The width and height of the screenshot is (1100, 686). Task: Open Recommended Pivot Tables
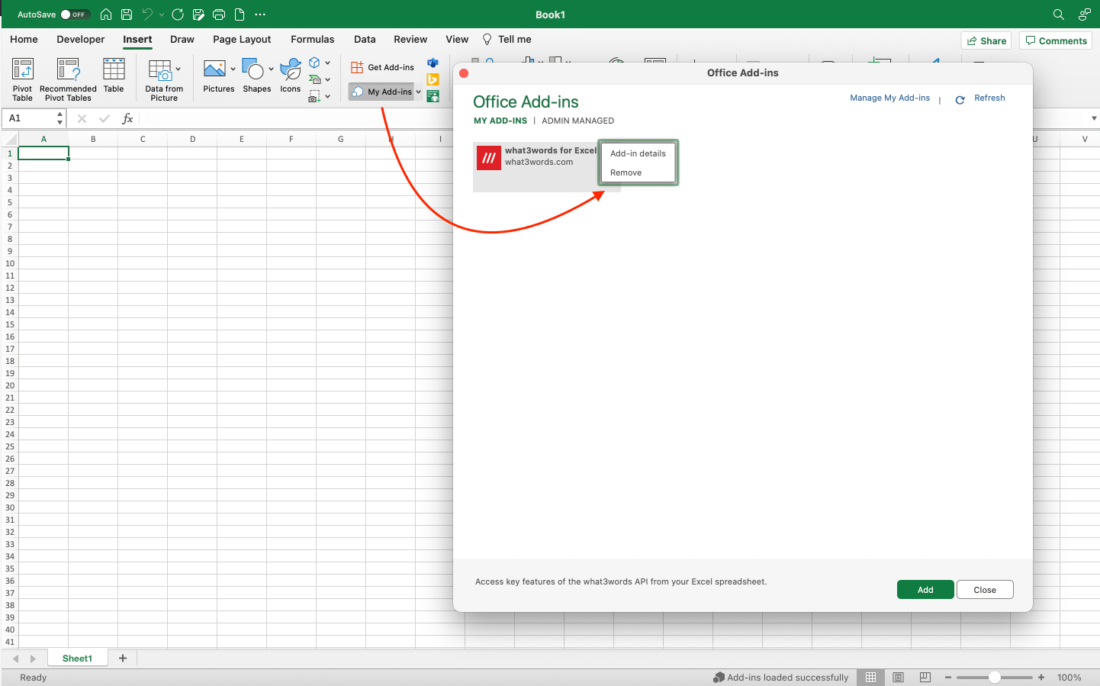(68, 79)
